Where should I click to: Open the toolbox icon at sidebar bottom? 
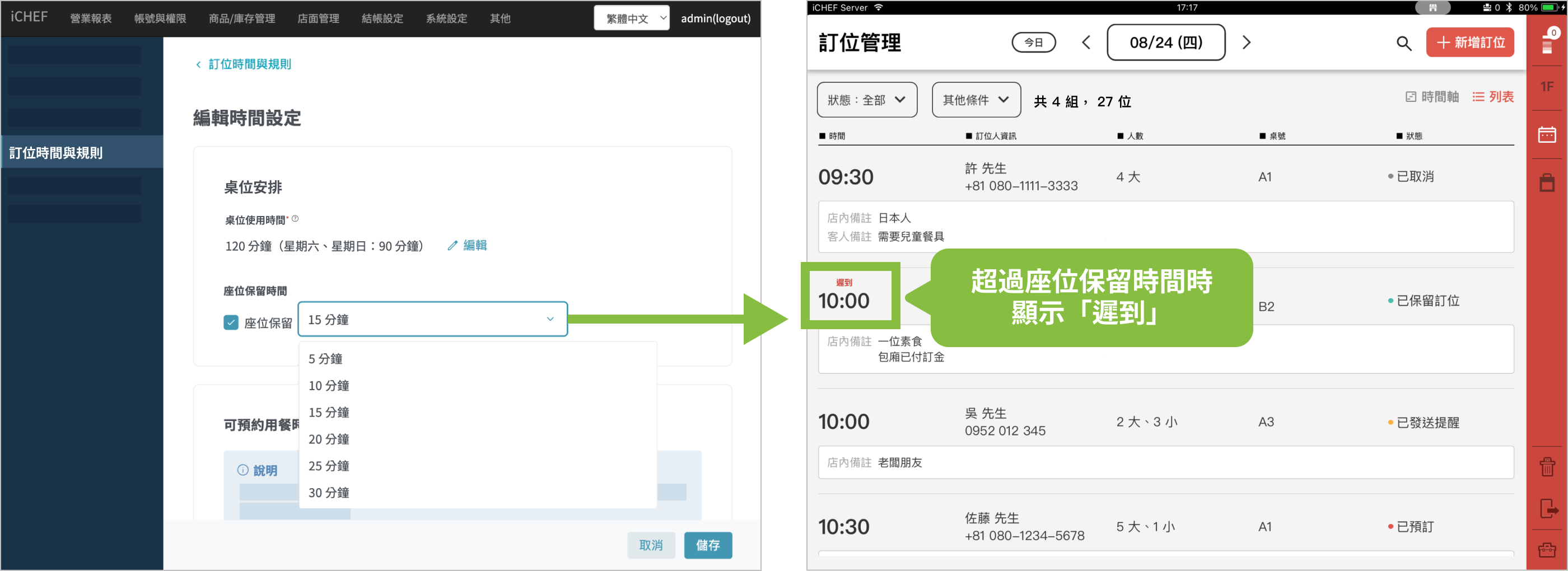(x=1546, y=550)
